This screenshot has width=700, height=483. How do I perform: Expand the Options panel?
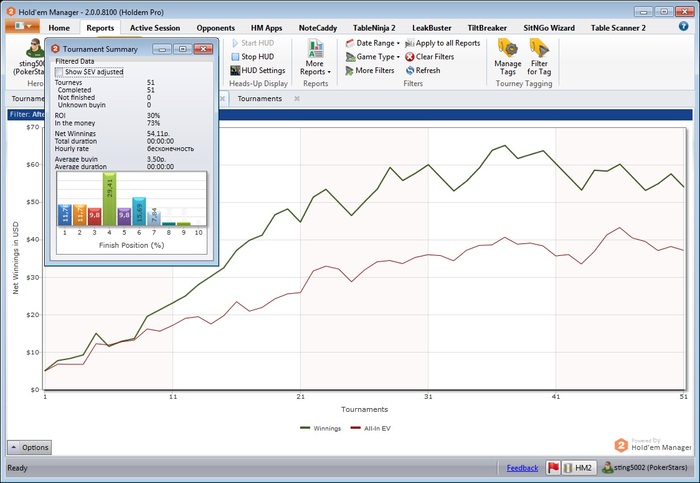tap(29, 447)
